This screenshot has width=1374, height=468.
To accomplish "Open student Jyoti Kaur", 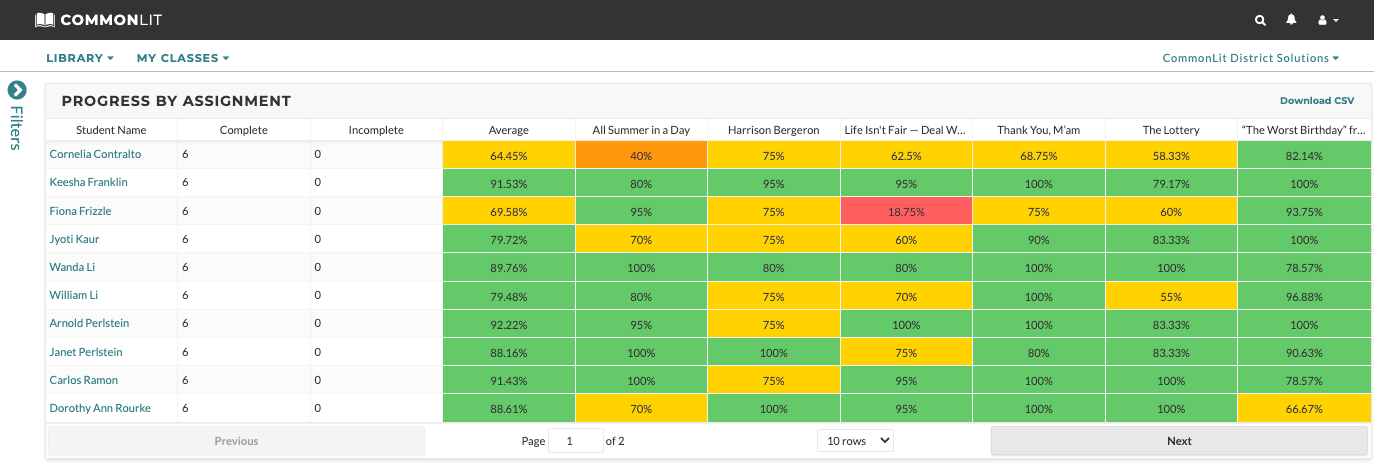I will [74, 239].
